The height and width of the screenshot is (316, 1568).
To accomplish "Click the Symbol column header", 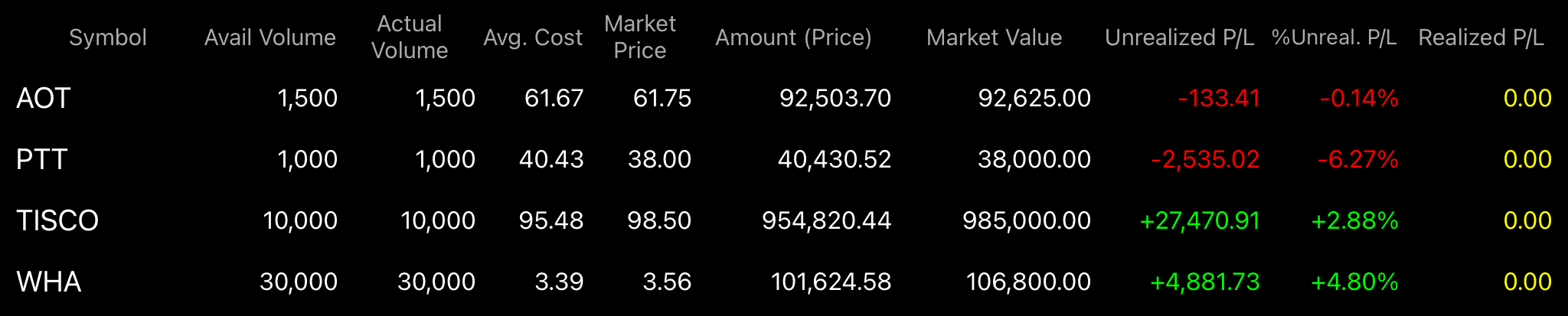I will 107,37.
